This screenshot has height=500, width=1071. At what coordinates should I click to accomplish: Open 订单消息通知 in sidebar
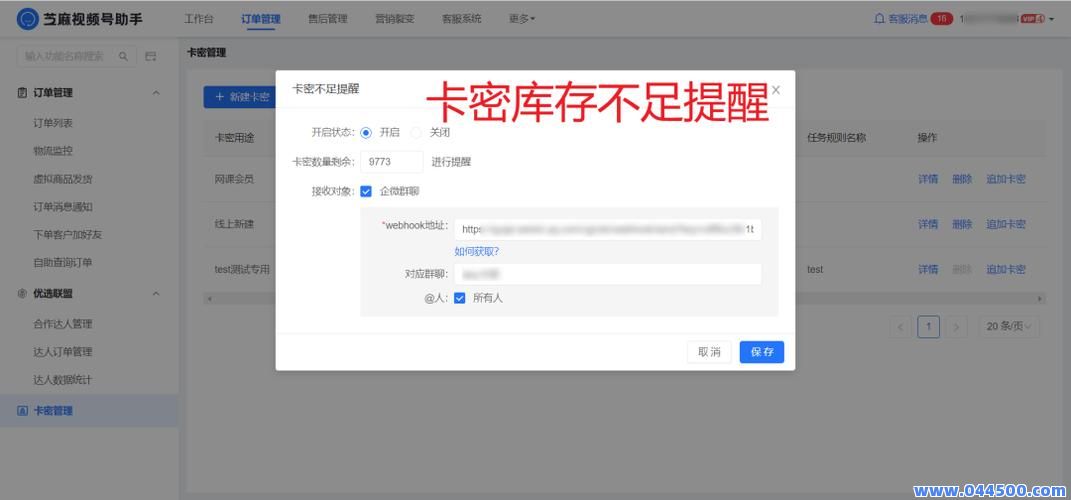(x=63, y=206)
